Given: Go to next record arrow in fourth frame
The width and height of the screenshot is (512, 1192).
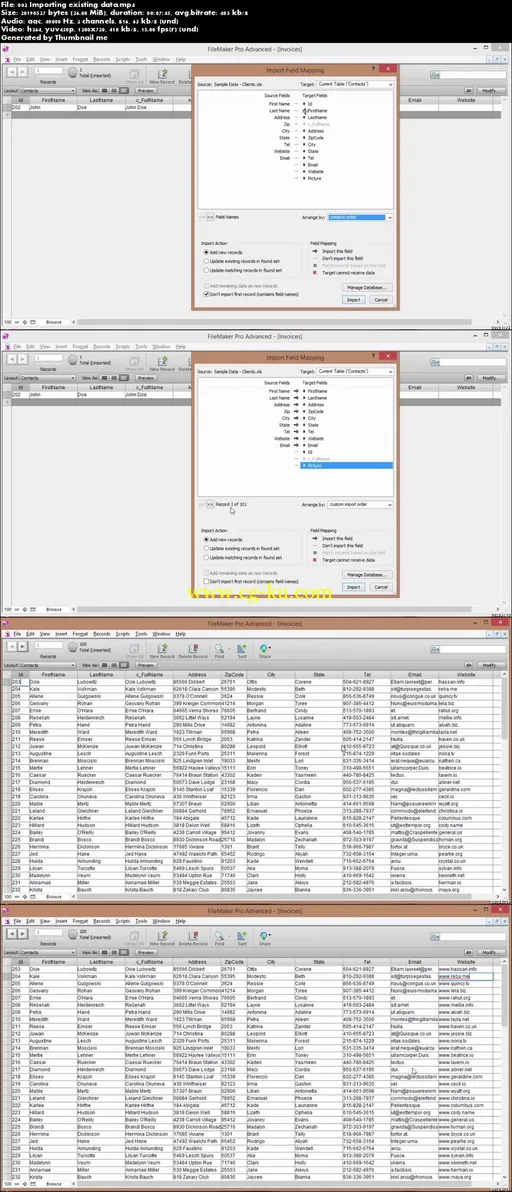Looking at the screenshot, I should click(x=22, y=933).
